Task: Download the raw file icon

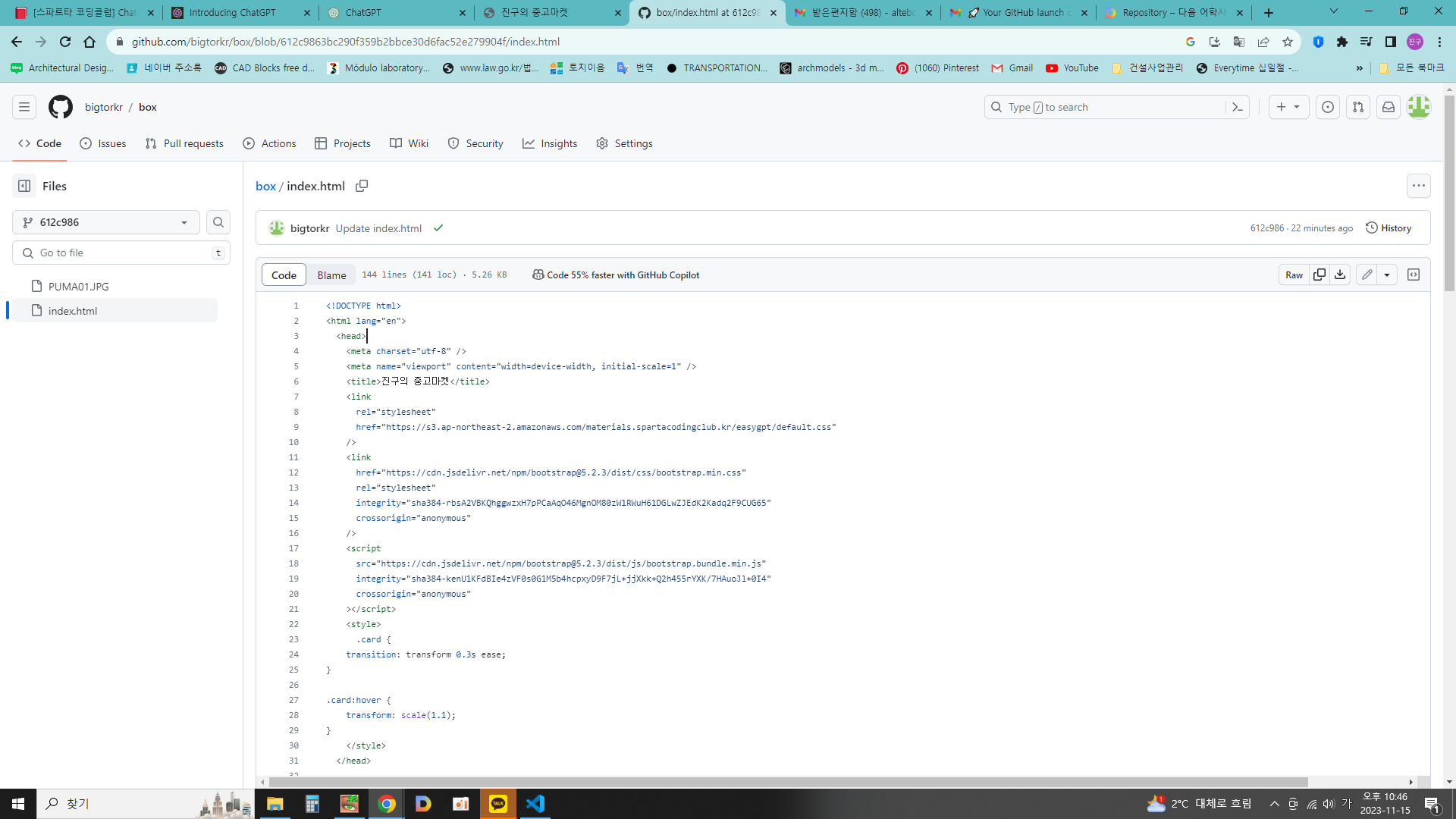Action: coord(1340,275)
